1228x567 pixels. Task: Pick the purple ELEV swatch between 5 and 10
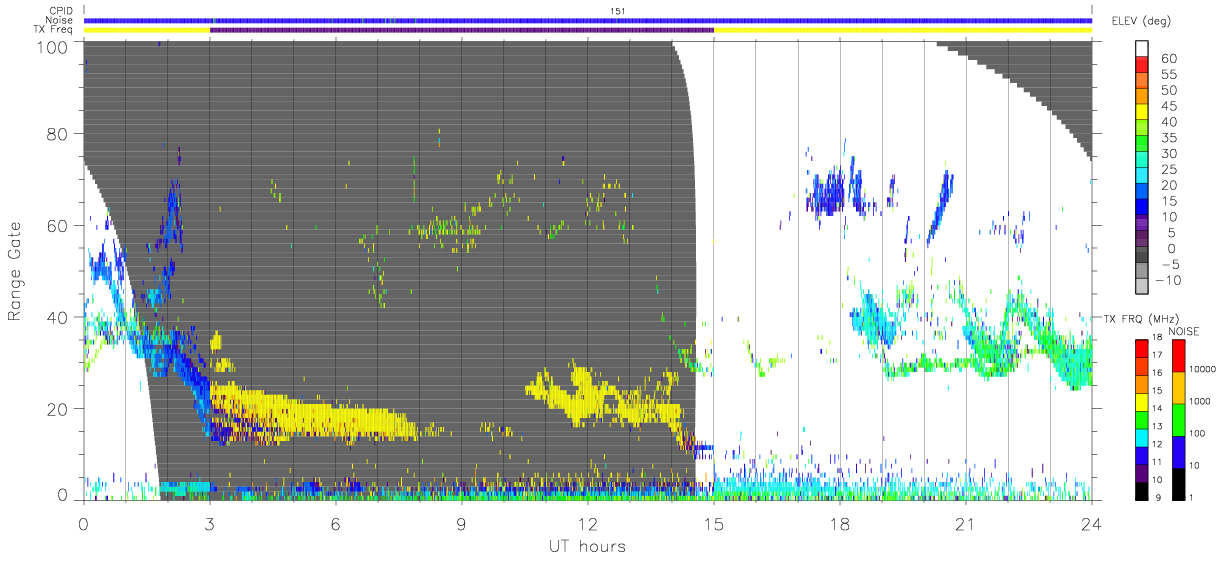pos(1142,222)
